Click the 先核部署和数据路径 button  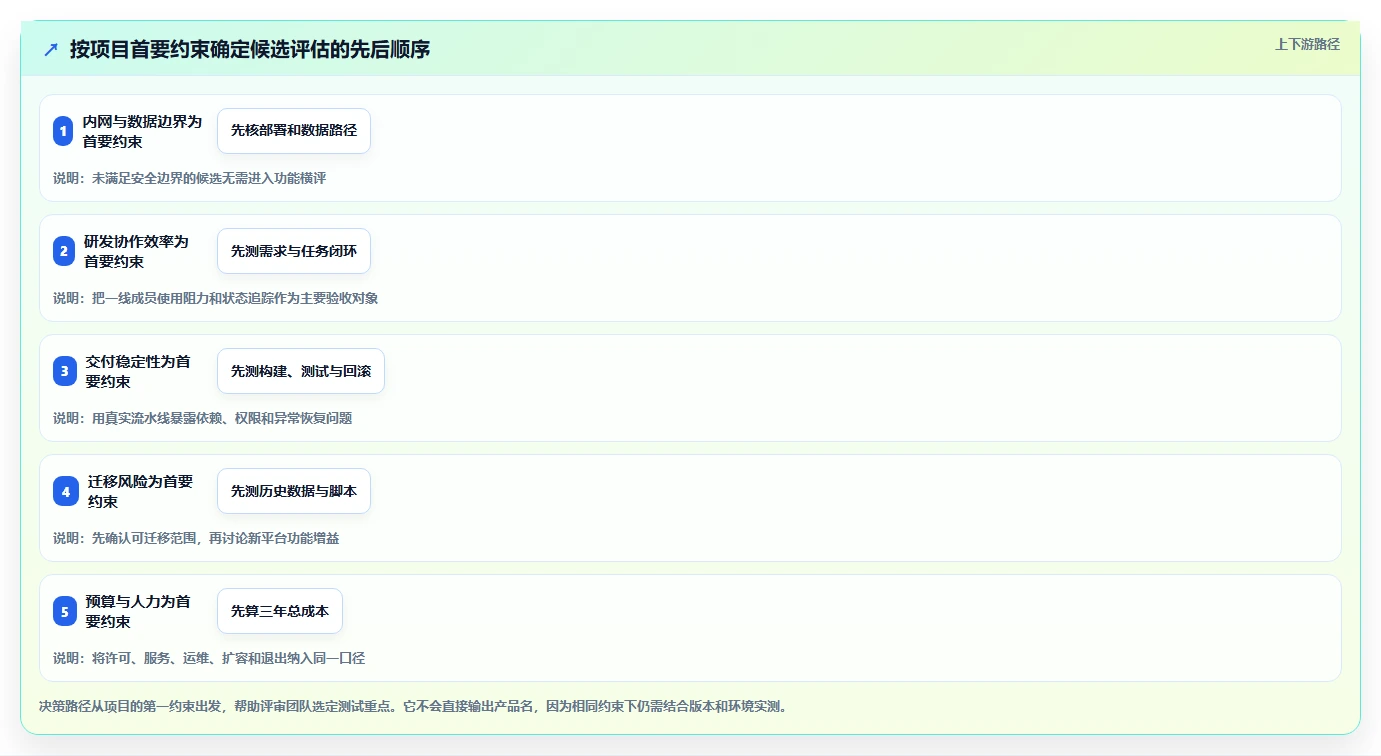[x=294, y=131]
